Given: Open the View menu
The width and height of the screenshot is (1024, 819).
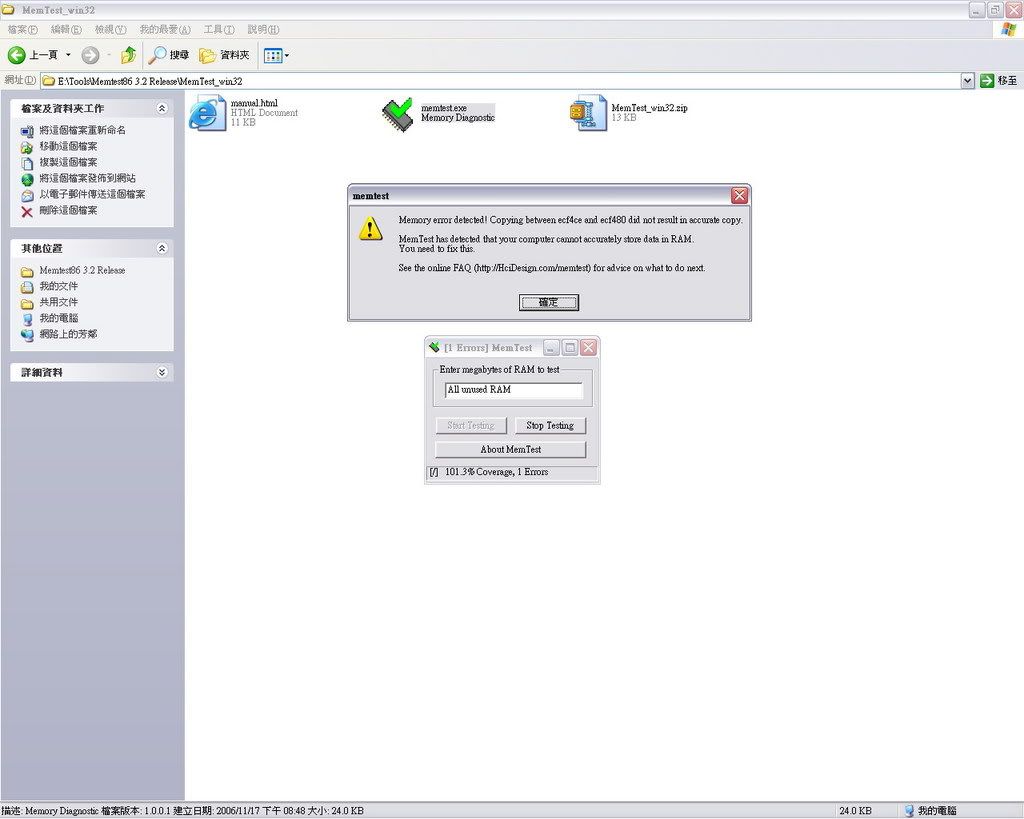Looking at the screenshot, I should coord(110,29).
